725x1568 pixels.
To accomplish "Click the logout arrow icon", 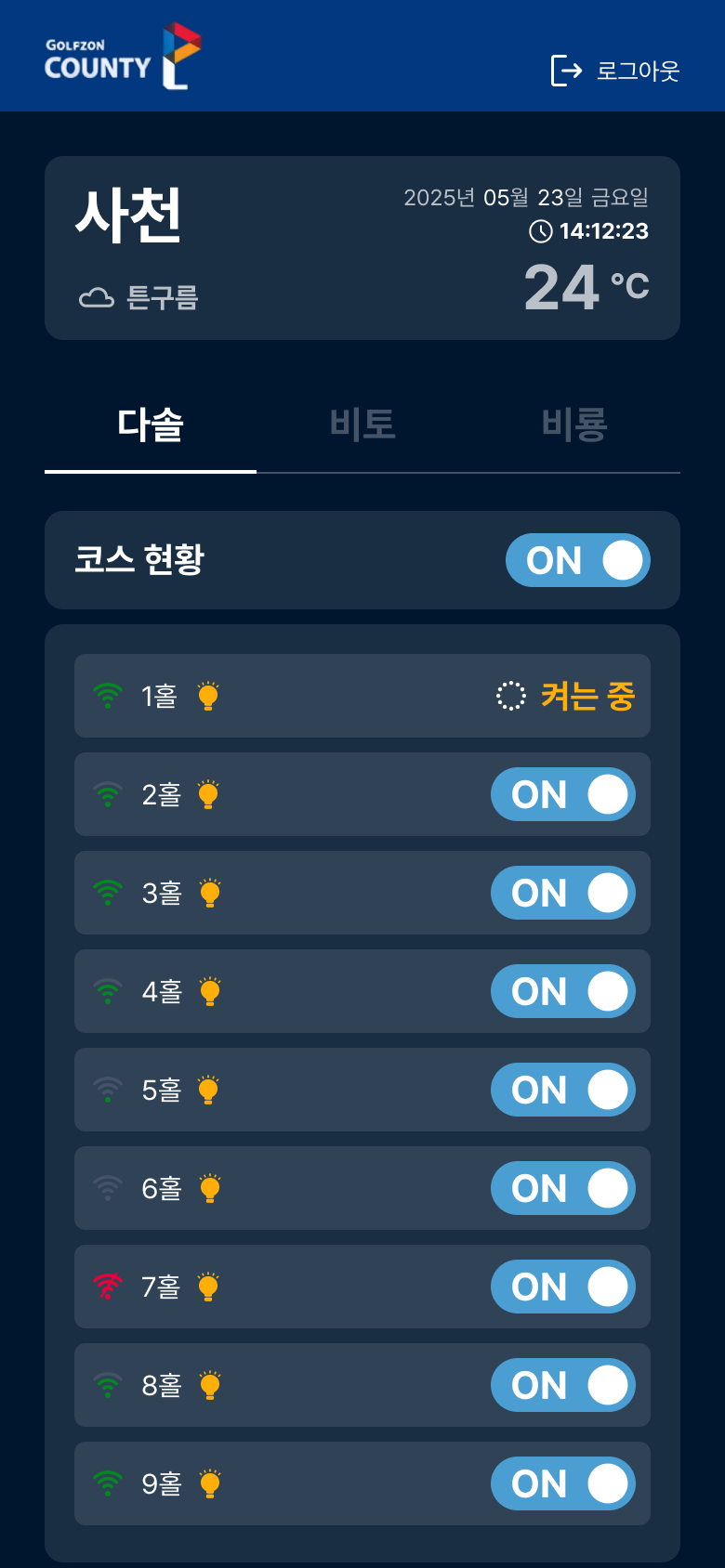I will (566, 71).
